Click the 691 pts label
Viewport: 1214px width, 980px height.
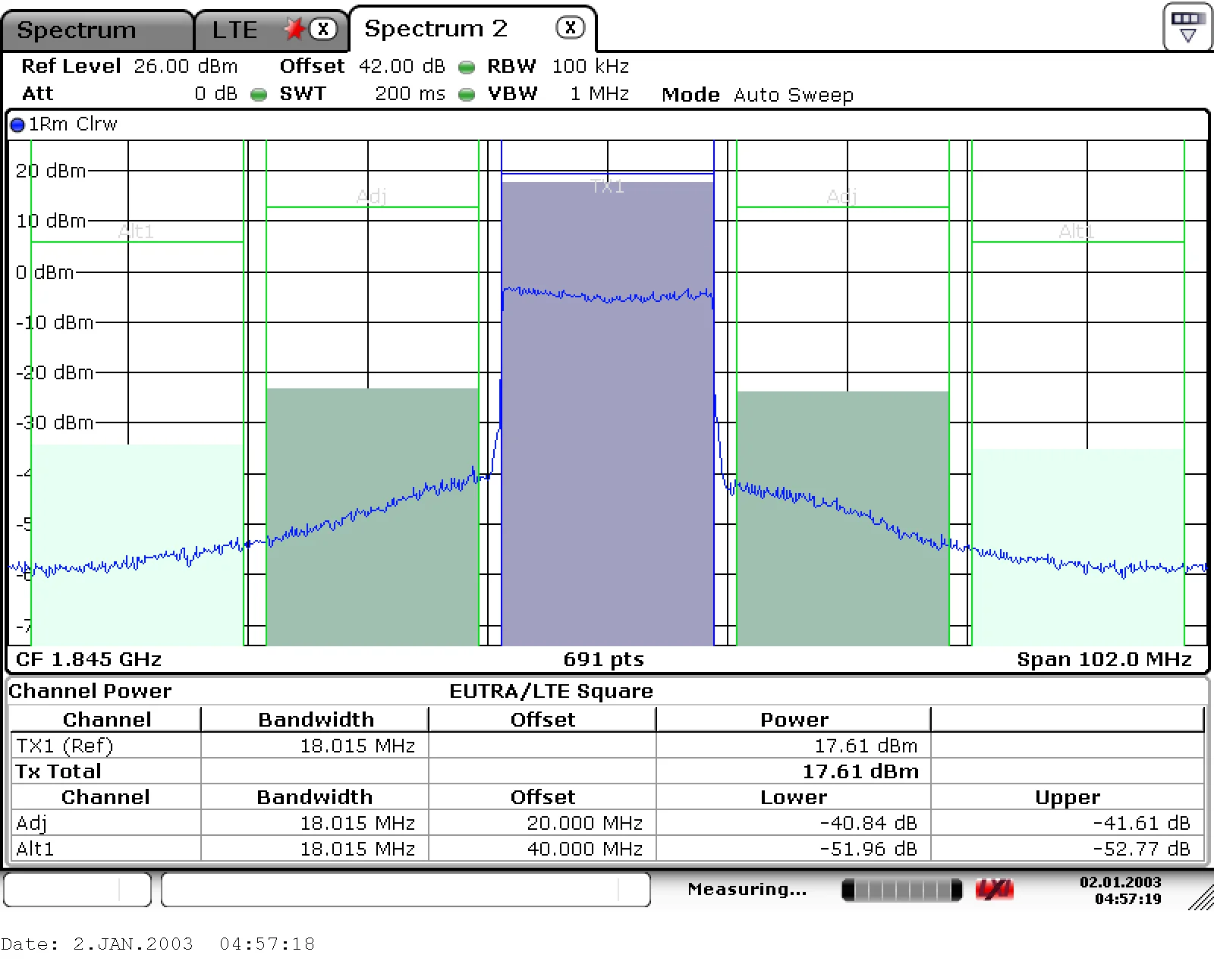[603, 659]
